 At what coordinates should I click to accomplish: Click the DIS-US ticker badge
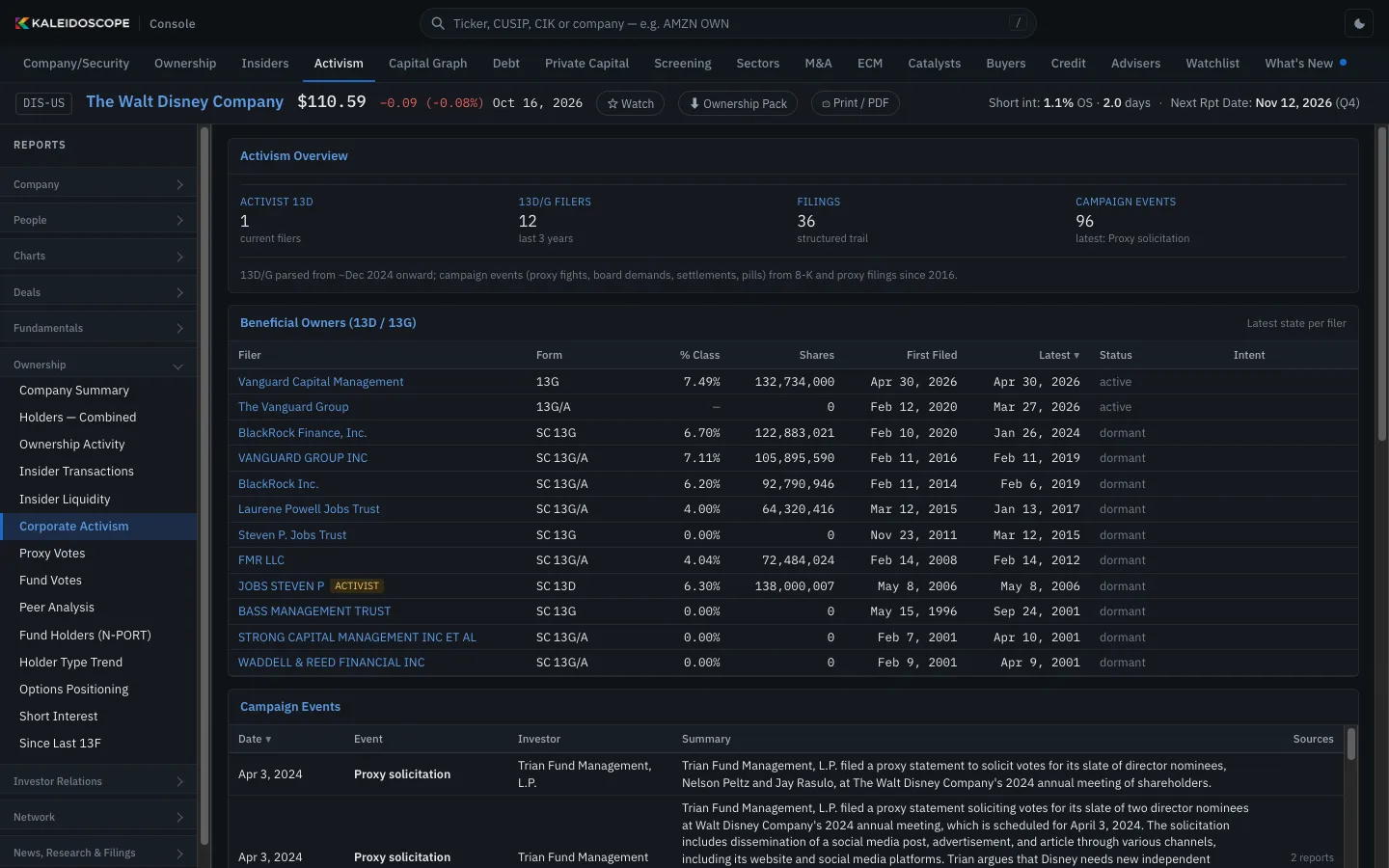[x=44, y=103]
